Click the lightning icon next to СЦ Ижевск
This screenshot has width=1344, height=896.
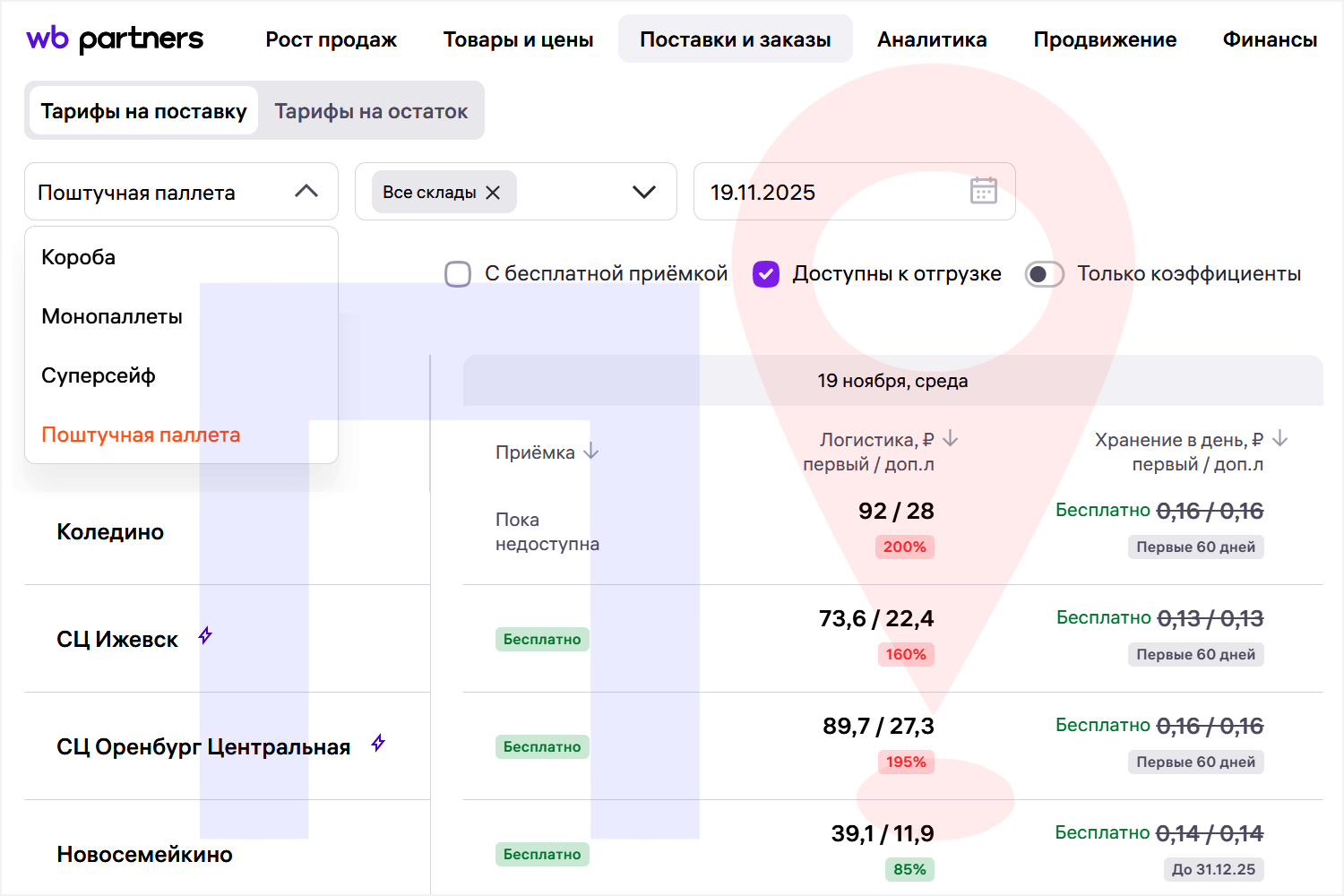tap(205, 636)
